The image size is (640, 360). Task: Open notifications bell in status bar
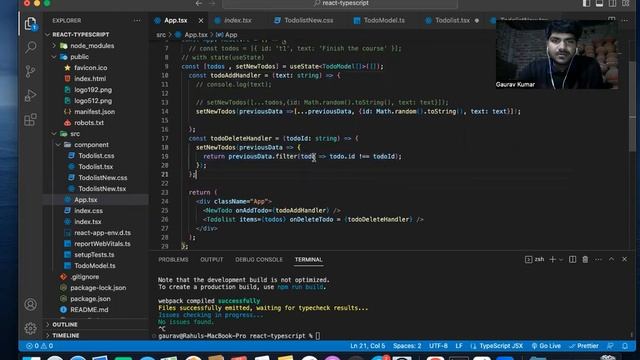pyautogui.click(x=625, y=346)
